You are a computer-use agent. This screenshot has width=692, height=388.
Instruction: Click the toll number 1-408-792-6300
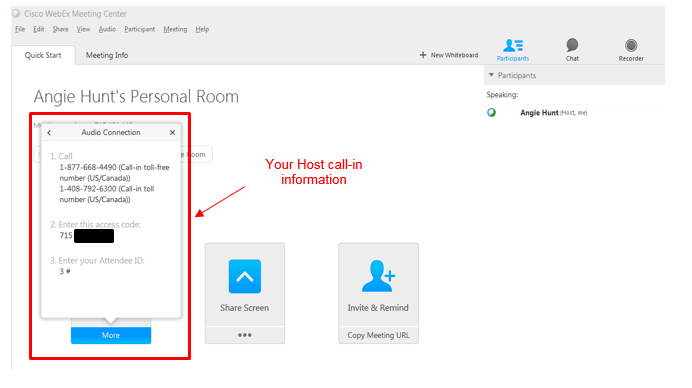click(x=88, y=188)
